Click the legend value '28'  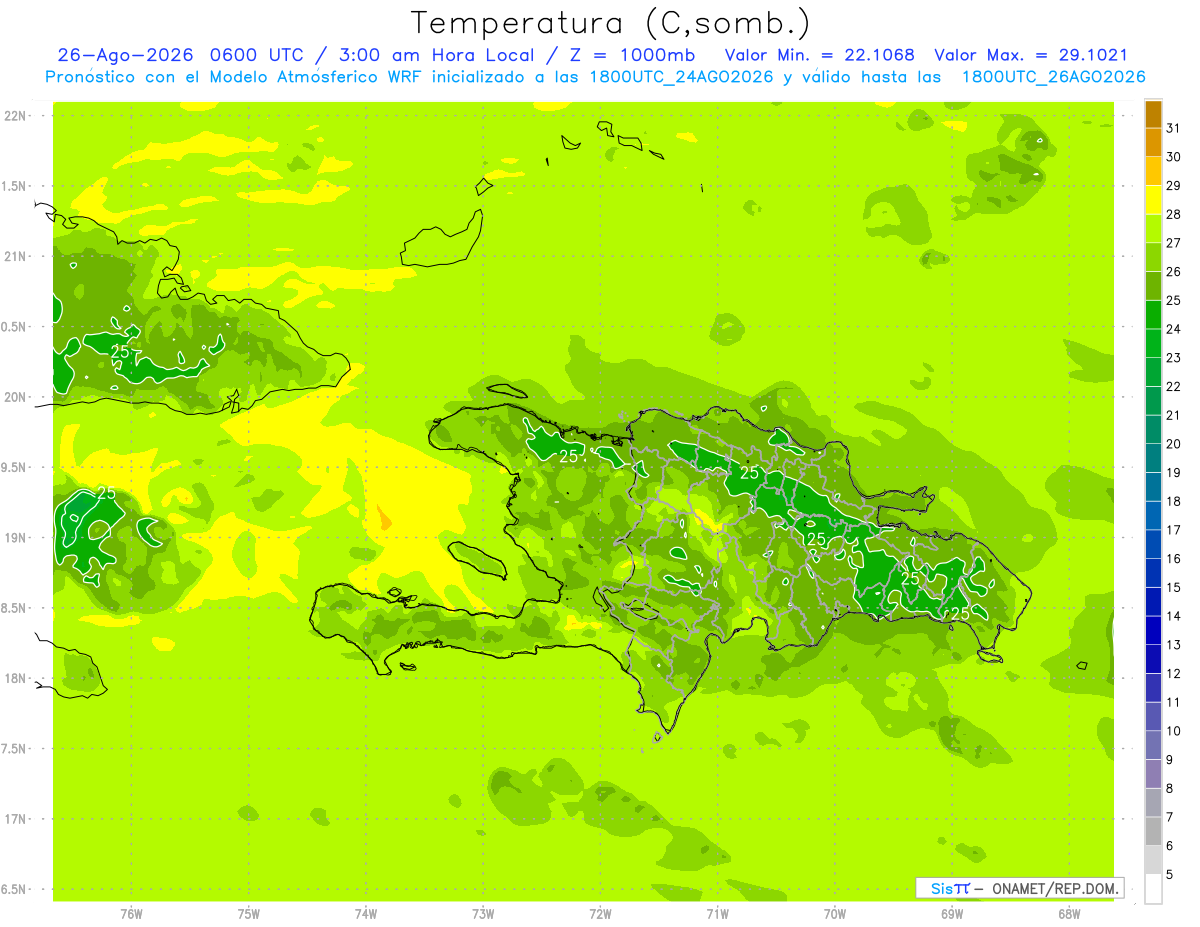pyautogui.click(x=1173, y=214)
